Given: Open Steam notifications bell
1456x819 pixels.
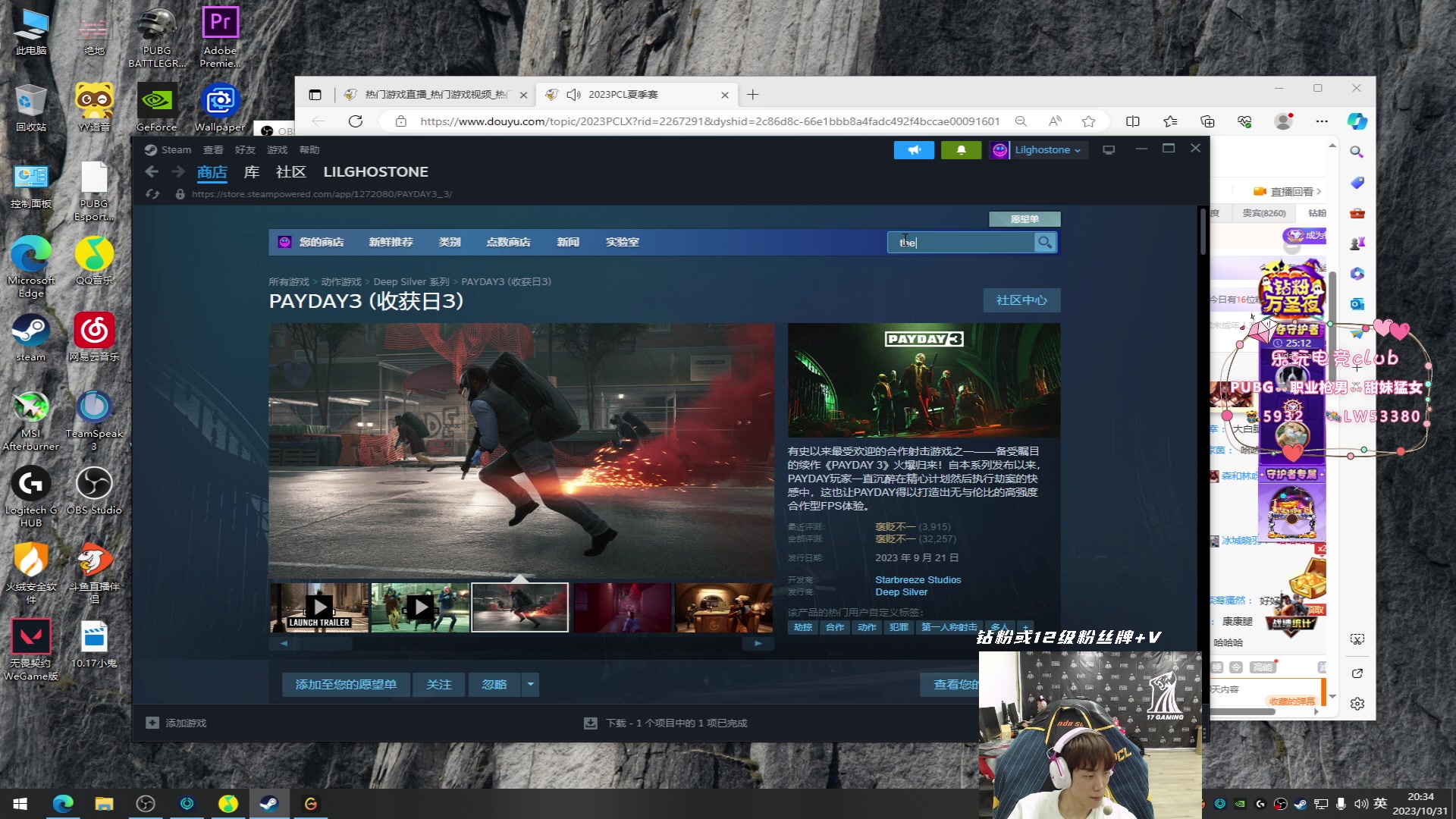Looking at the screenshot, I should (961, 150).
